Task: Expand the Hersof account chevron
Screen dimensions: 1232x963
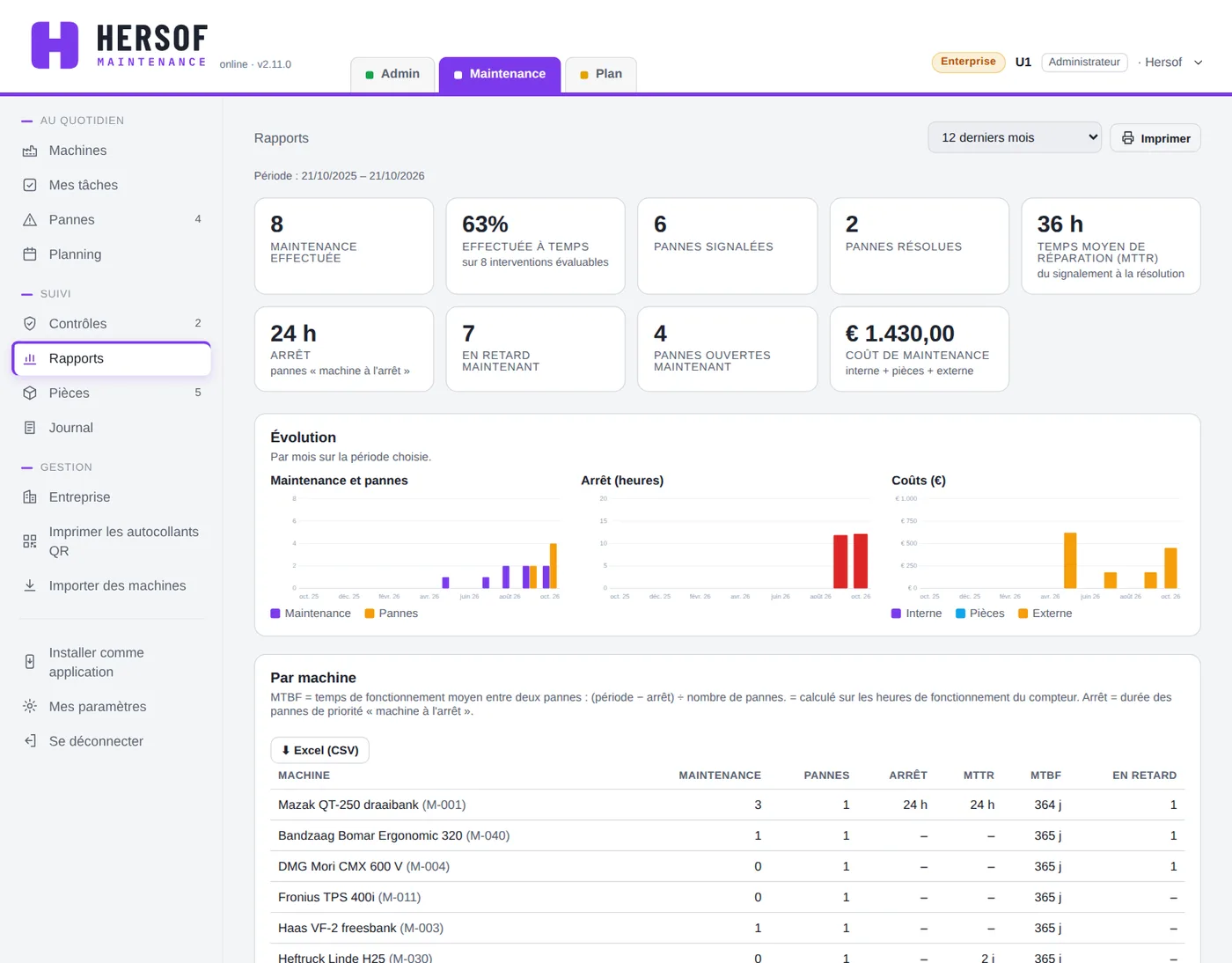Action: click(1198, 62)
